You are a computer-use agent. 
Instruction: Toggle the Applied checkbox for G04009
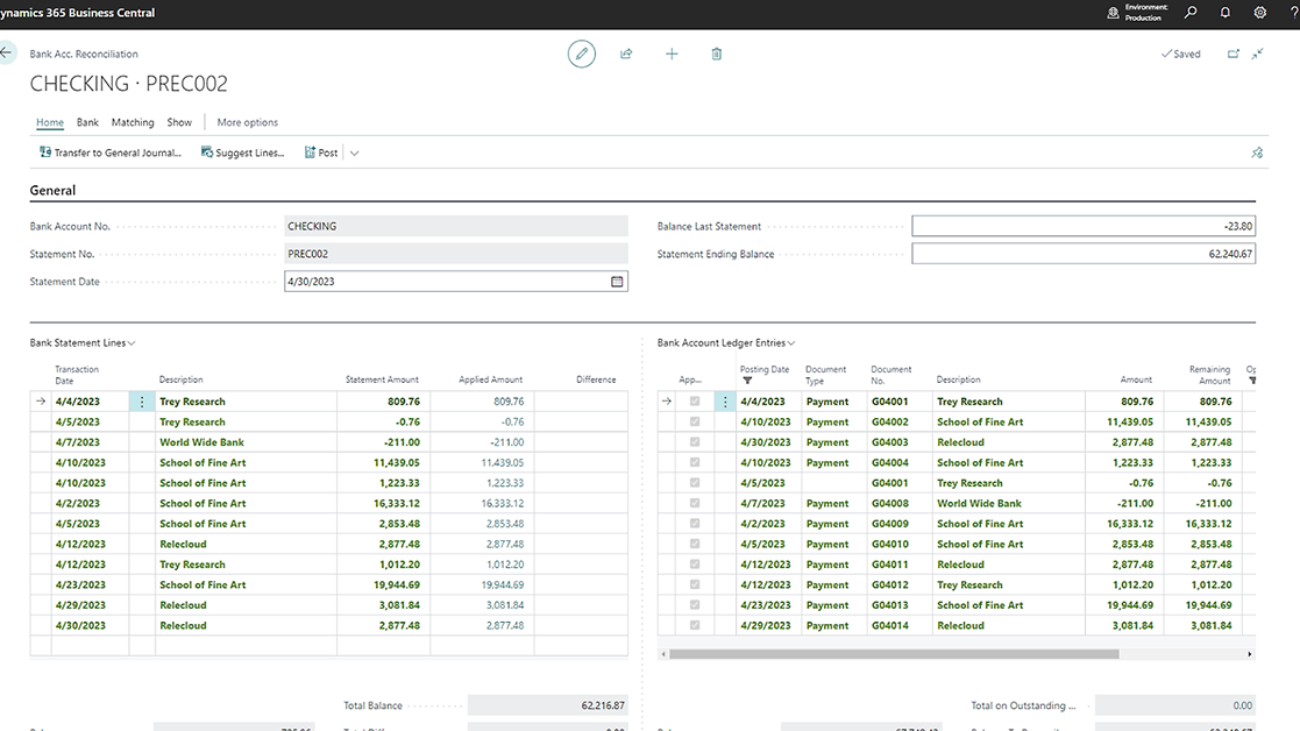click(x=694, y=524)
